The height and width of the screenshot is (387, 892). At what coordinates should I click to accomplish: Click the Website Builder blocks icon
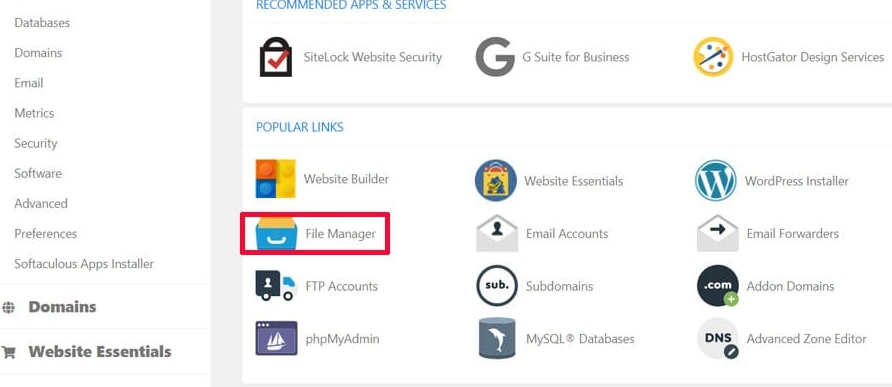click(276, 179)
